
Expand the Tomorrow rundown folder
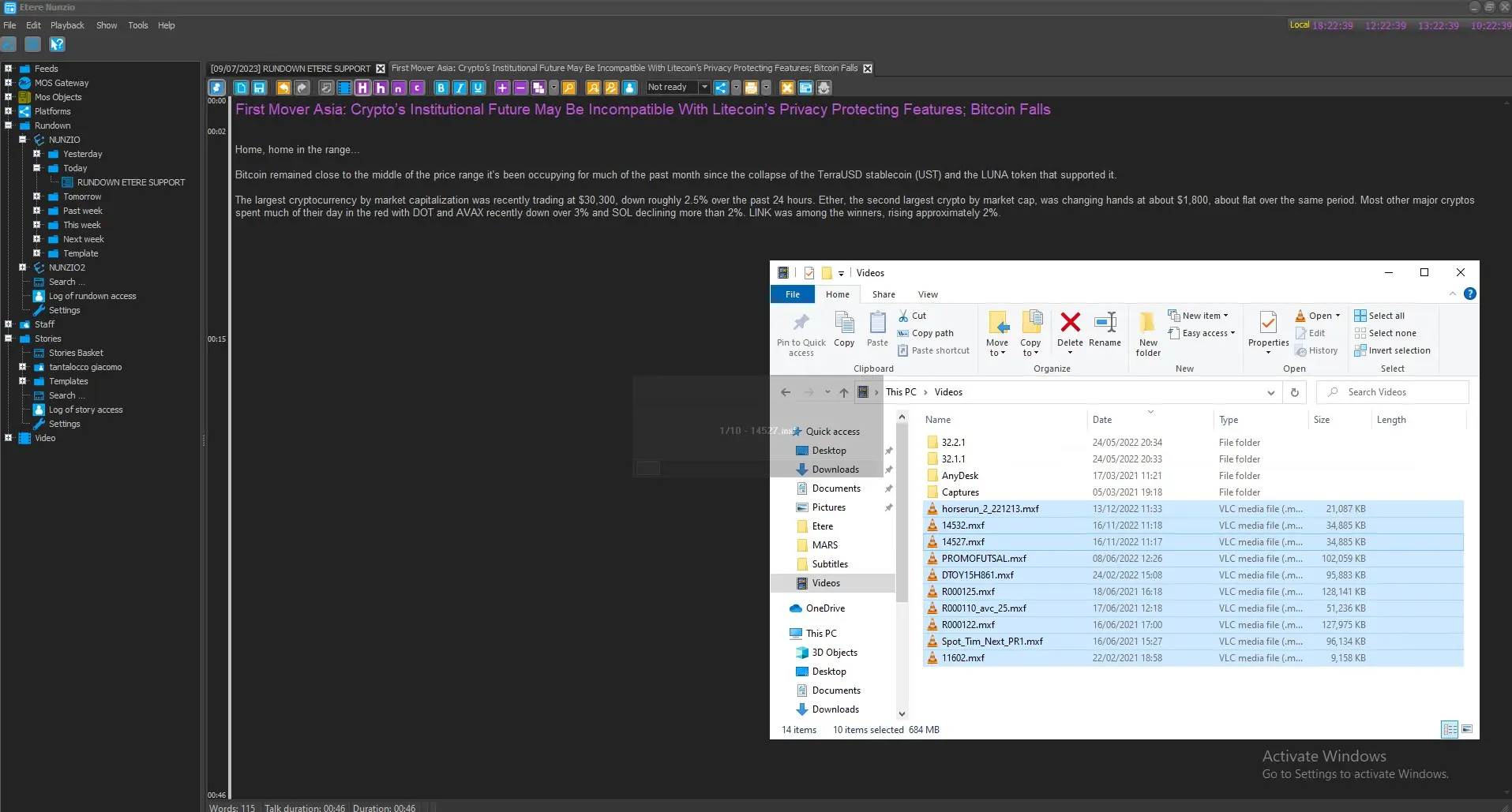point(36,196)
